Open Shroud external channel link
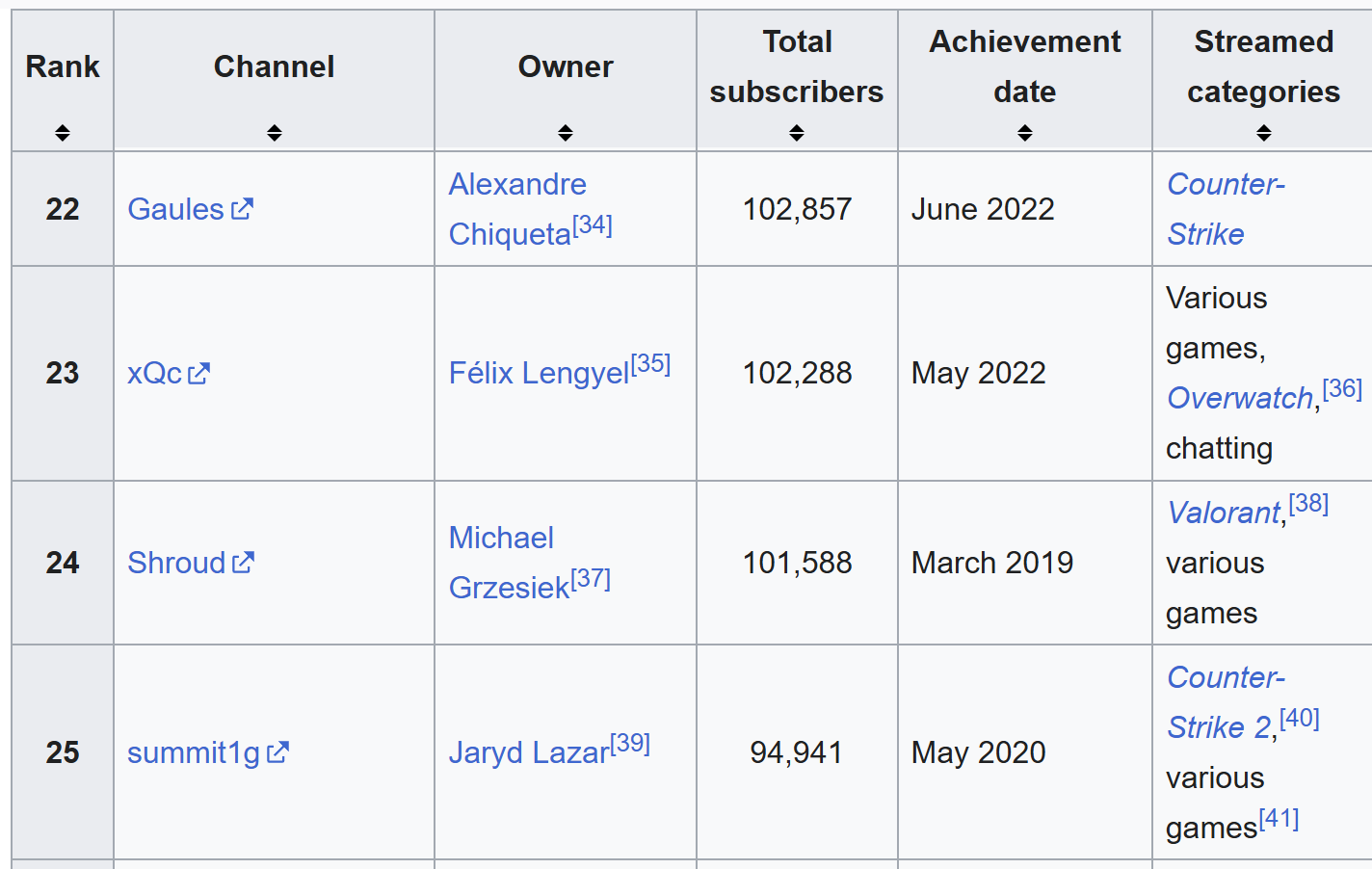This screenshot has height=869, width=1372. point(191,563)
